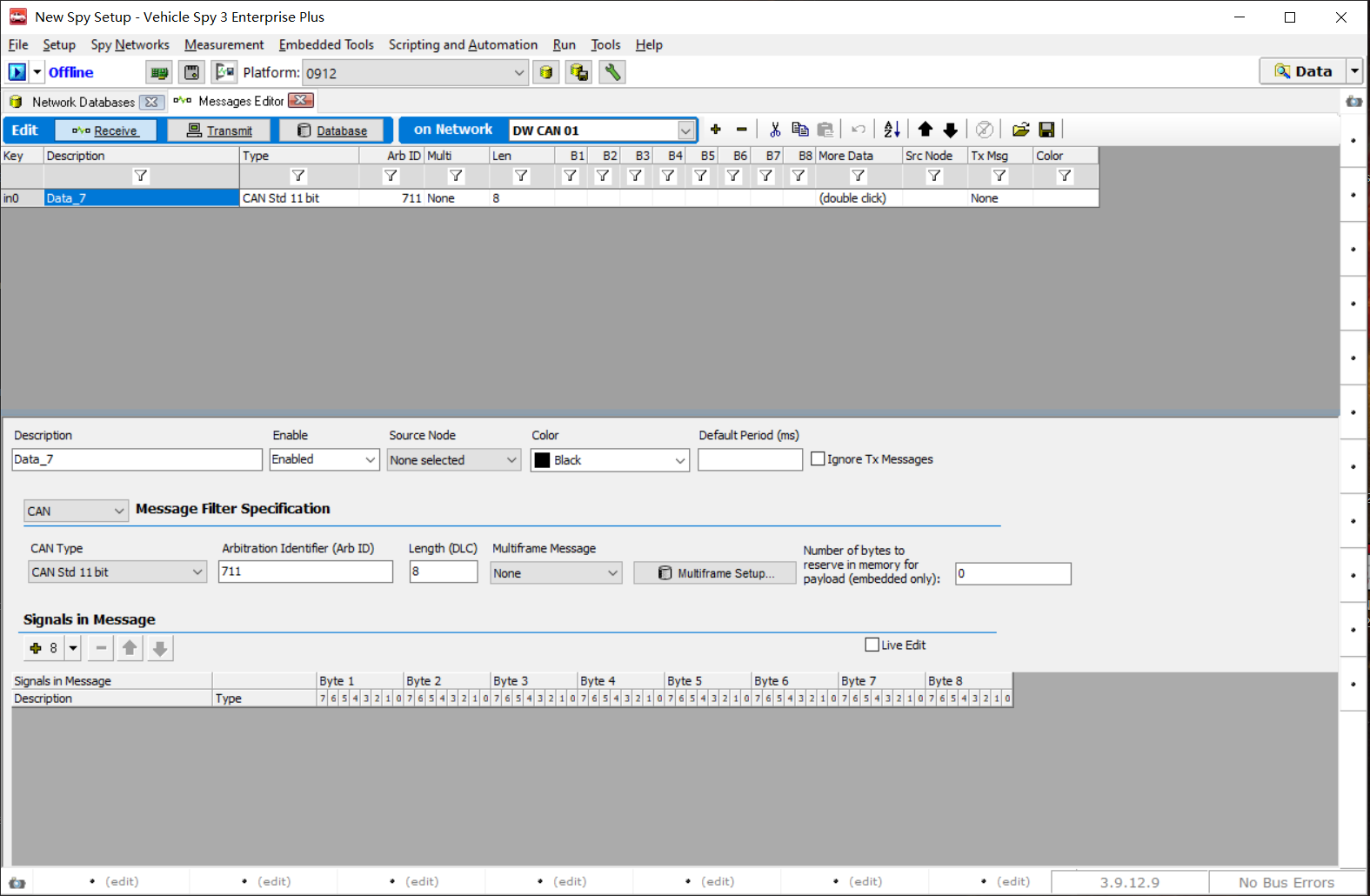
Task: Open the Scripting and Automation menu
Action: point(463,44)
